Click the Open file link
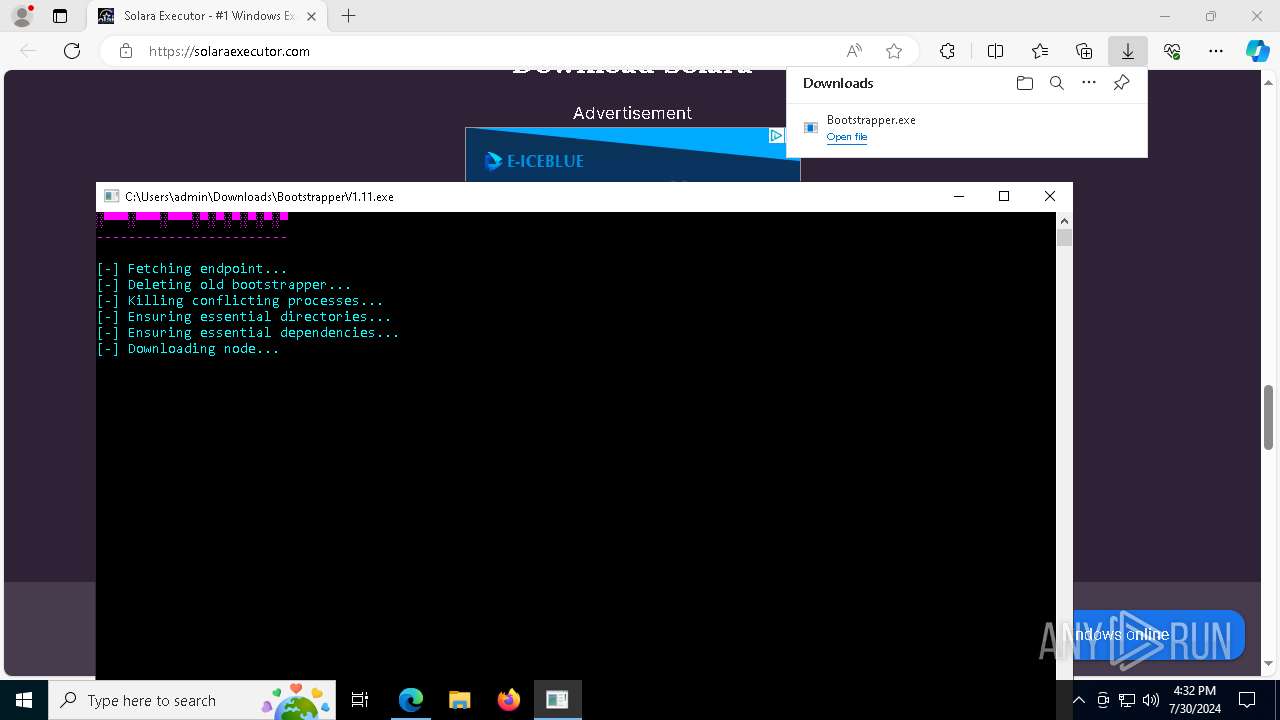The image size is (1280, 720). pyautogui.click(x=846, y=137)
